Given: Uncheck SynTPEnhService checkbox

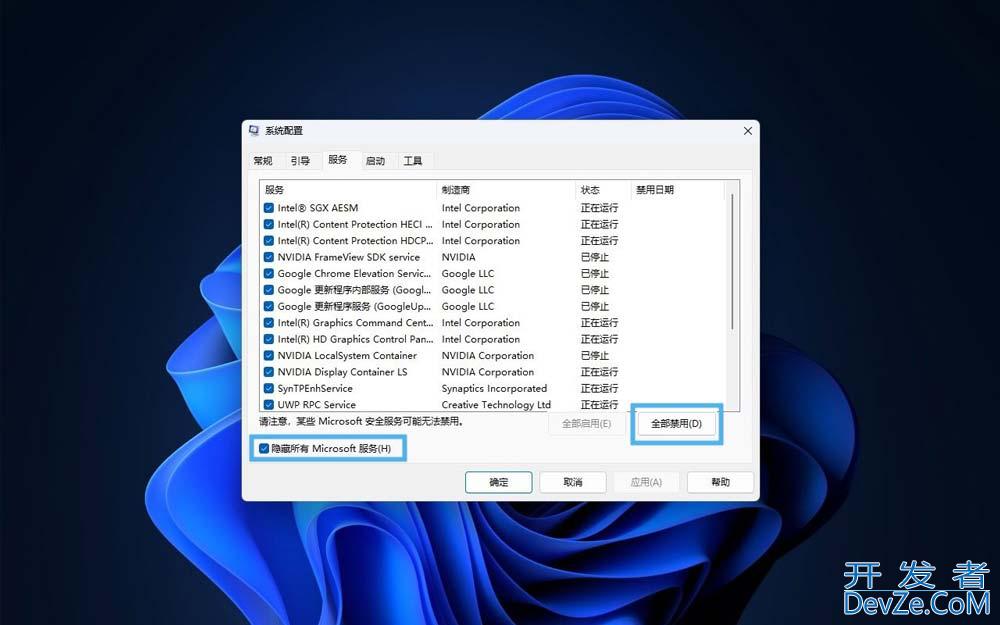Looking at the screenshot, I should click(x=268, y=388).
